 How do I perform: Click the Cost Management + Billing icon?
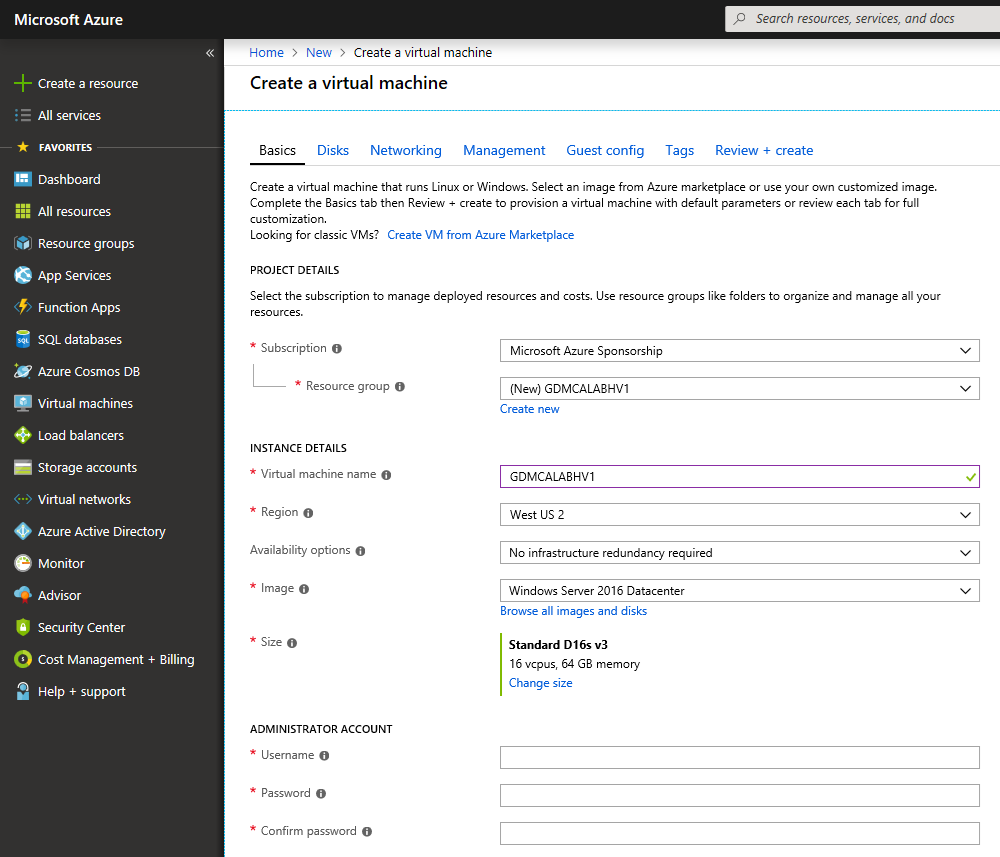(x=22, y=659)
